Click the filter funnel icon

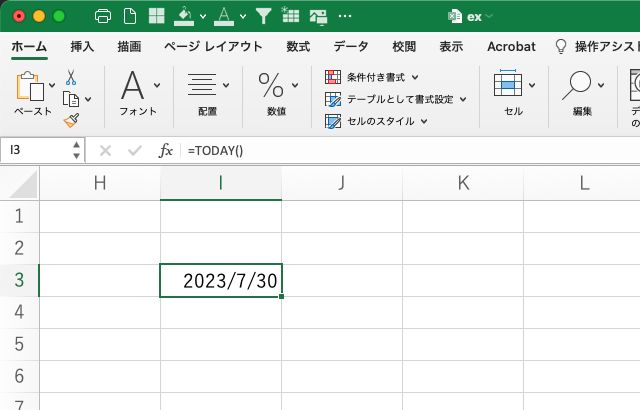coord(263,16)
